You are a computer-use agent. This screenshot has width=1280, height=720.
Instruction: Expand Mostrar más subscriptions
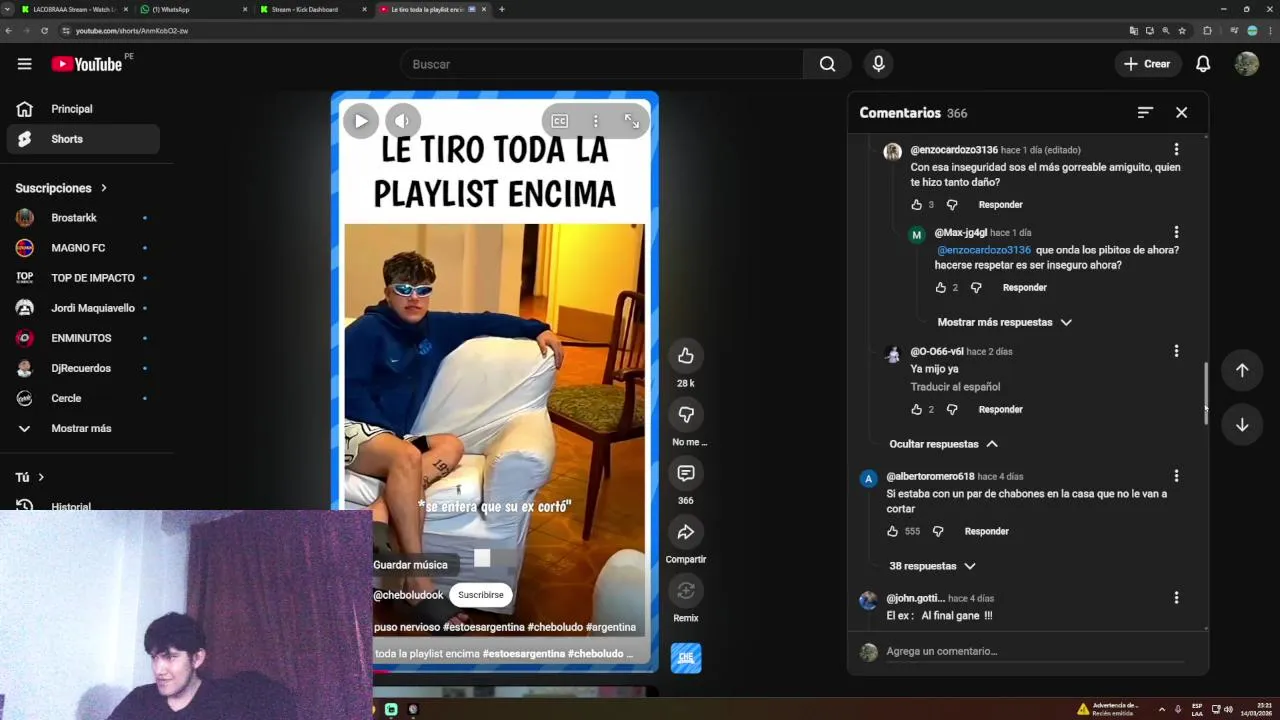coord(84,428)
